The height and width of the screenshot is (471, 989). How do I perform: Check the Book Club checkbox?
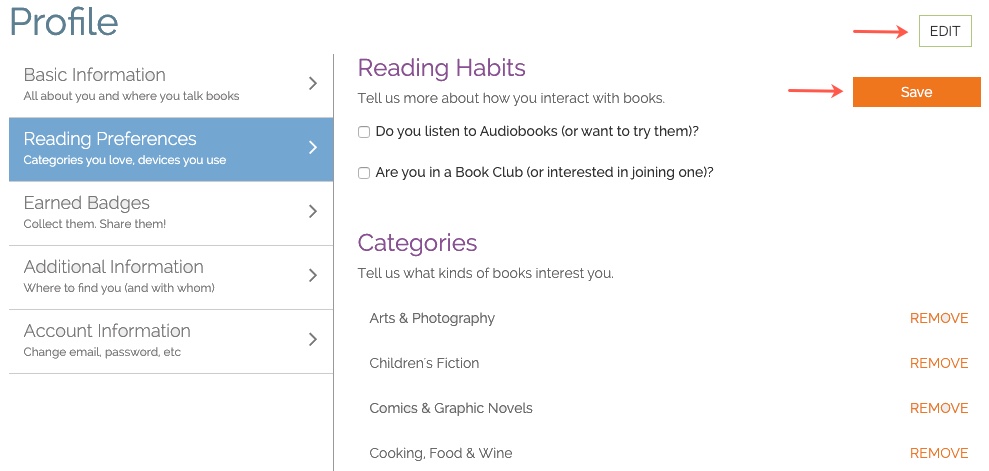point(364,173)
